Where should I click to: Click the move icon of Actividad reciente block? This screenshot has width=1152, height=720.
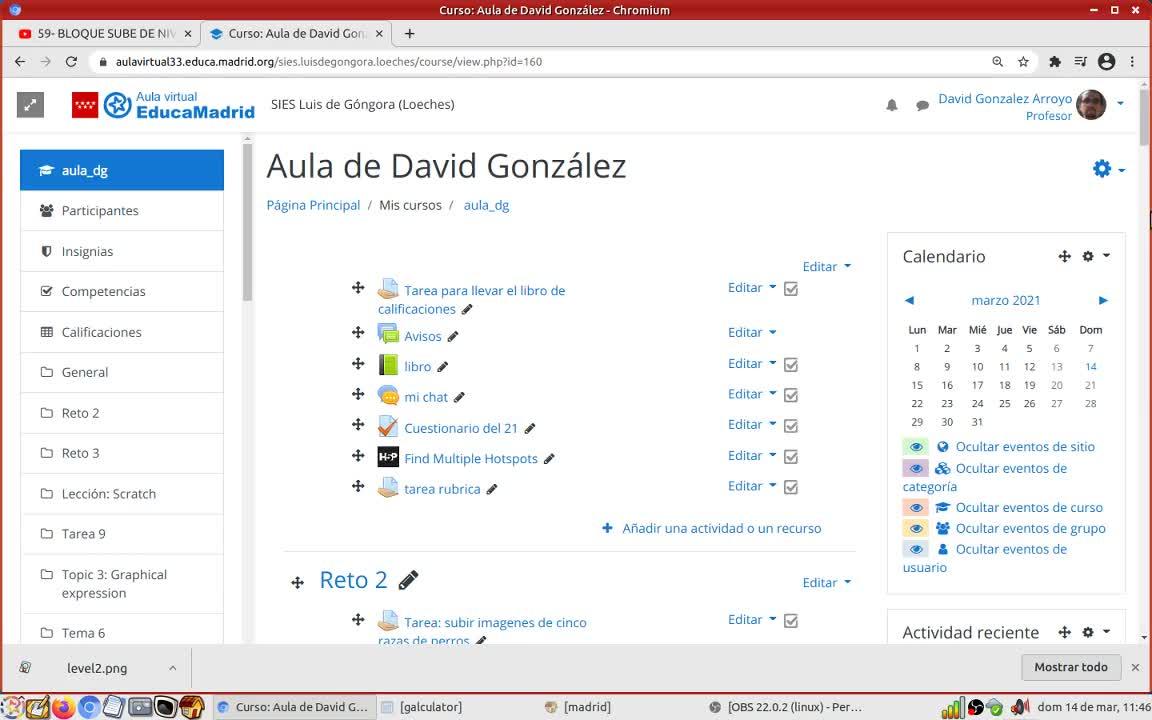[x=1064, y=632]
